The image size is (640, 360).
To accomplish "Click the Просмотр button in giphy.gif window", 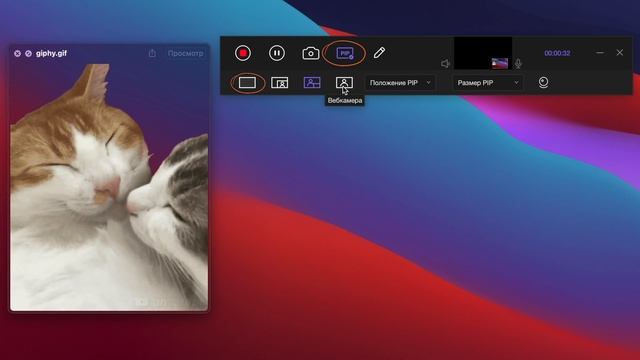I will [x=185, y=53].
